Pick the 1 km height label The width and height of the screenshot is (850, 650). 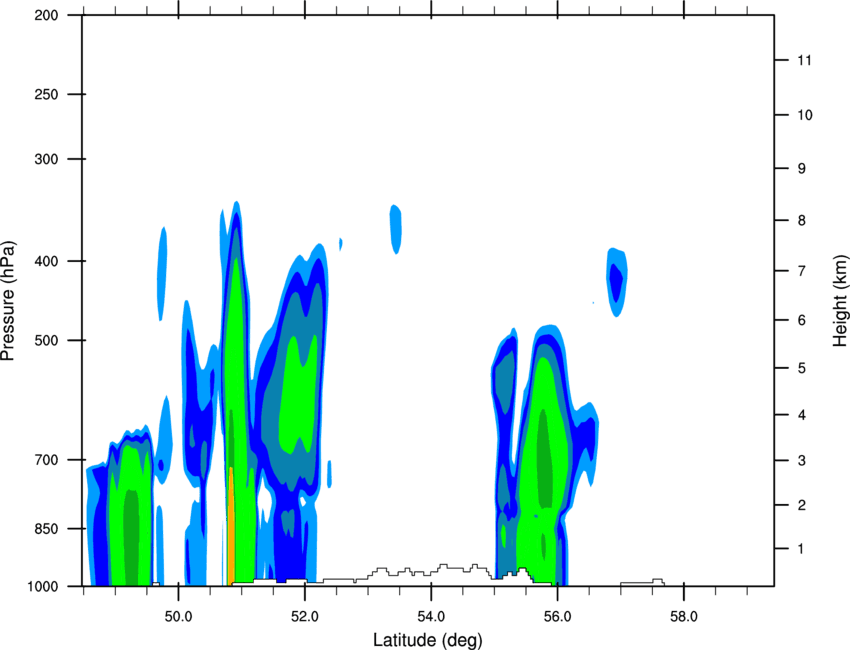click(x=801, y=549)
